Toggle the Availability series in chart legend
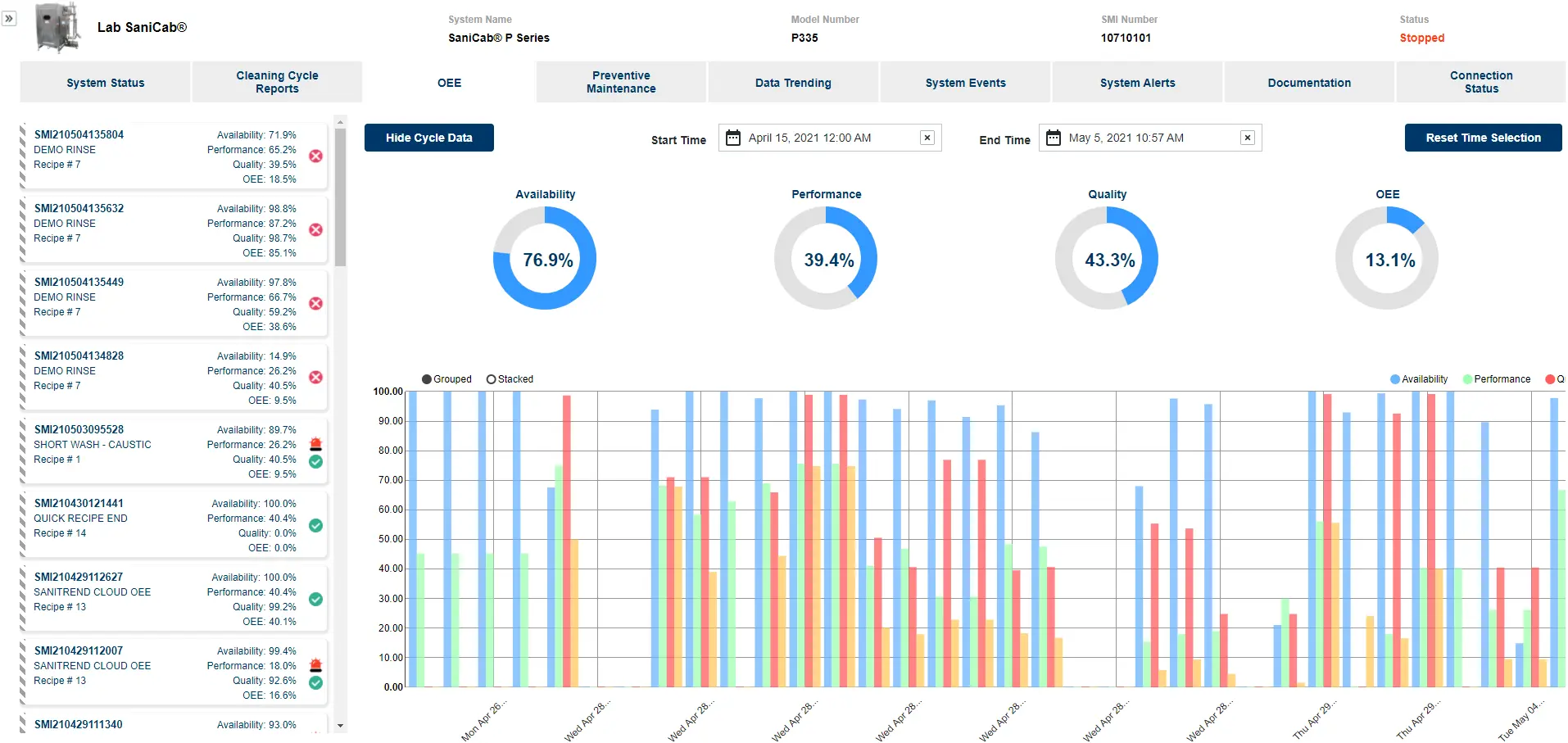The width and height of the screenshot is (1568, 743). [1419, 379]
